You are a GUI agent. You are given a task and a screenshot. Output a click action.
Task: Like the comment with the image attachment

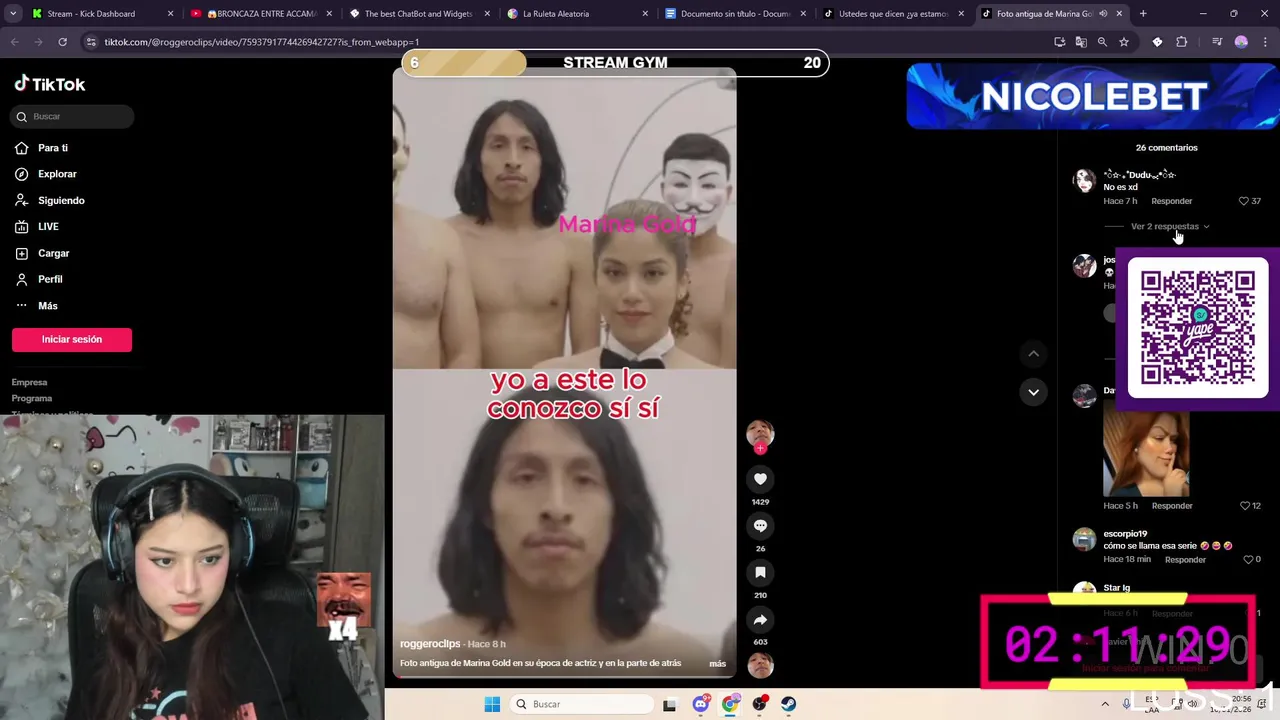(x=1243, y=506)
